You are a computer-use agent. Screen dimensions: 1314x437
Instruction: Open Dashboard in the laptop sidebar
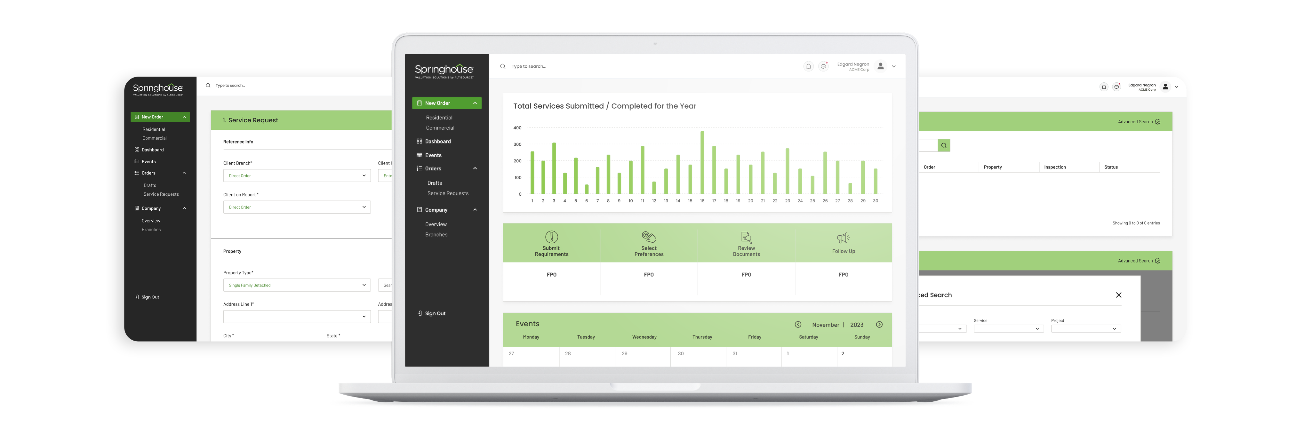click(434, 142)
